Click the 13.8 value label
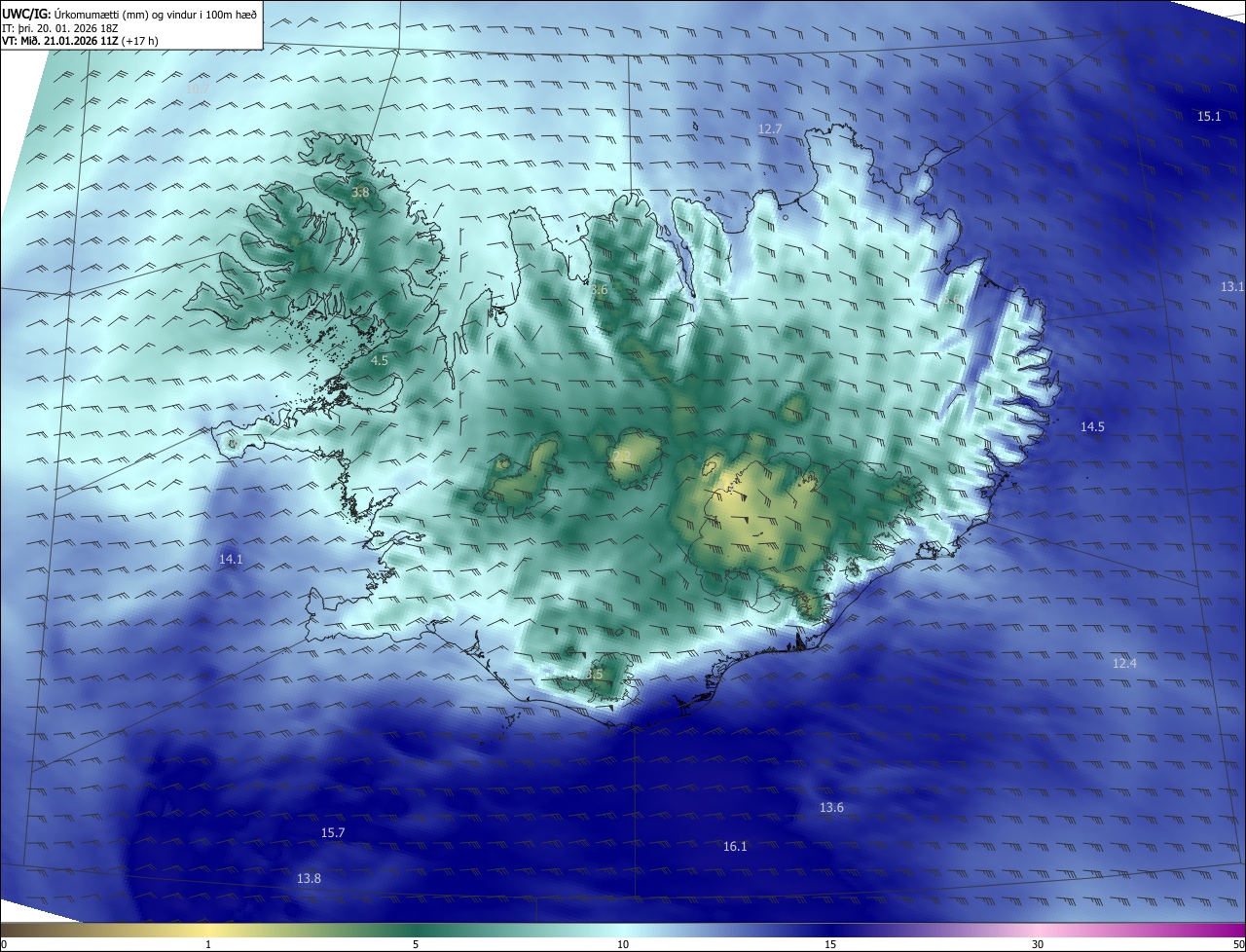 (309, 878)
